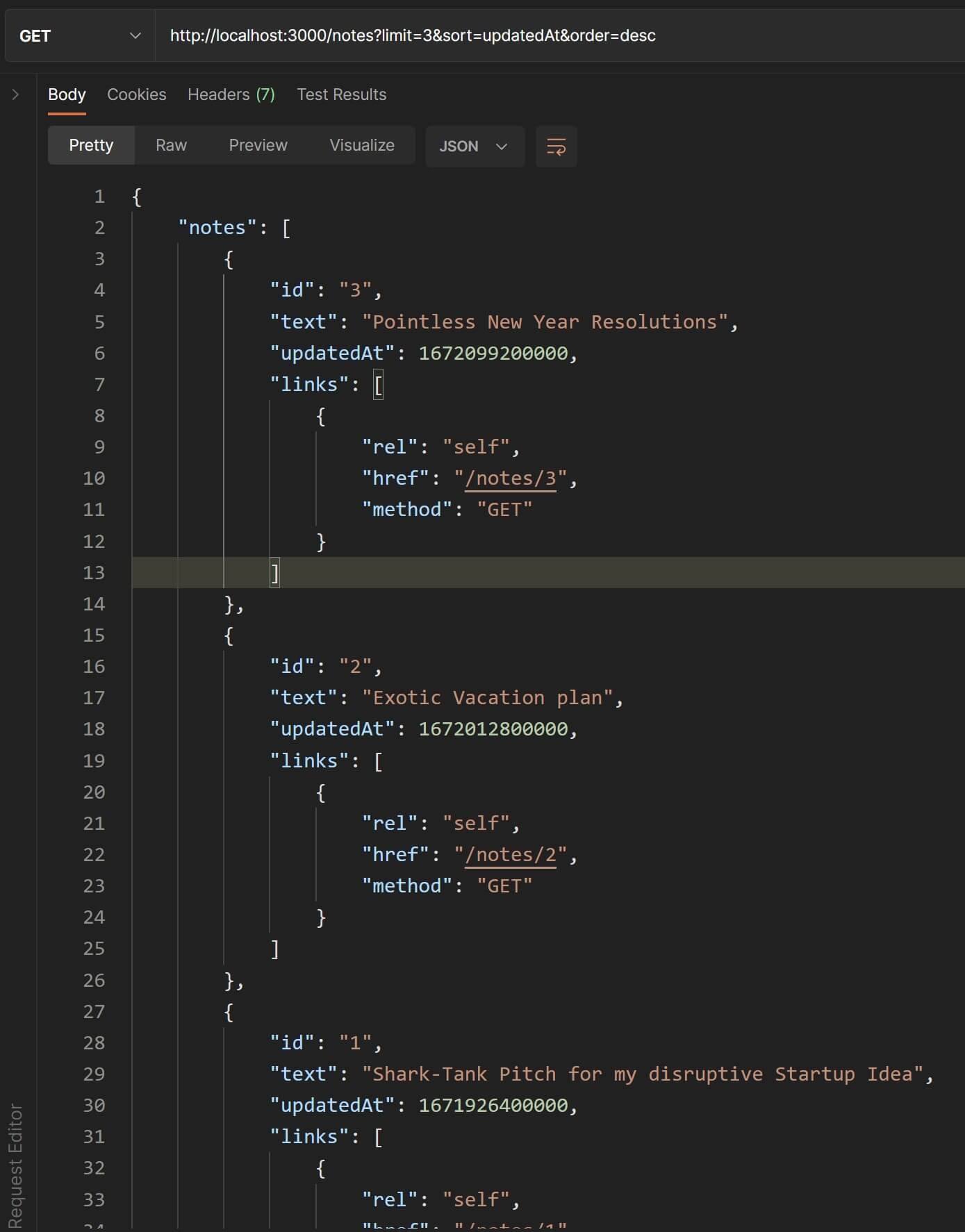Click the "text" key on line 17
Image resolution: width=965 pixels, height=1232 pixels.
(x=304, y=698)
